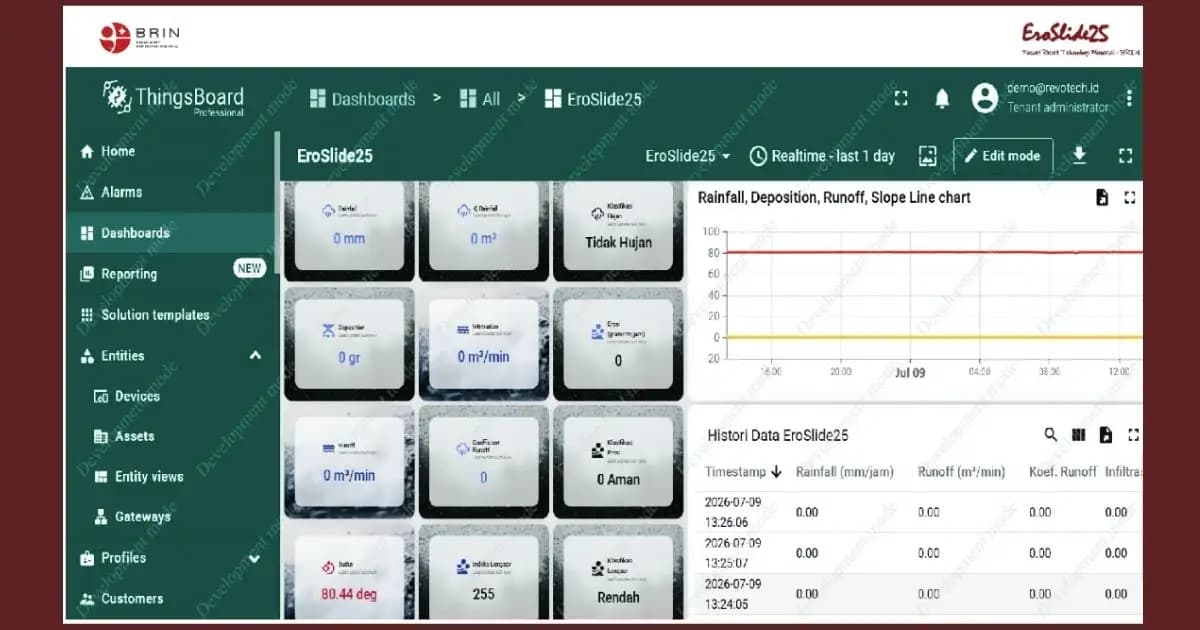Expand the Profiles group chevron

pyautogui.click(x=255, y=558)
